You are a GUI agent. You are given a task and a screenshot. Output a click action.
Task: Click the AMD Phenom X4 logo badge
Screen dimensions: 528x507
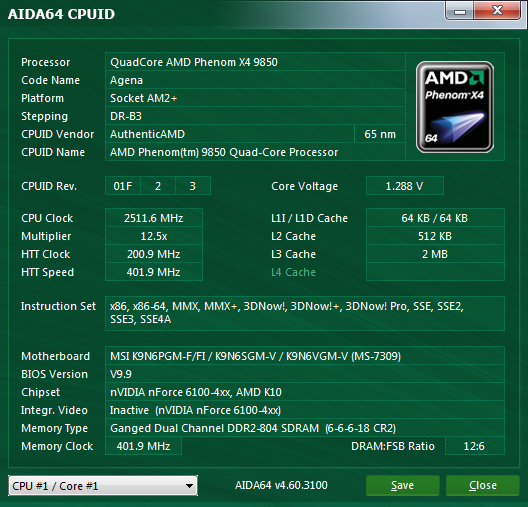(455, 107)
